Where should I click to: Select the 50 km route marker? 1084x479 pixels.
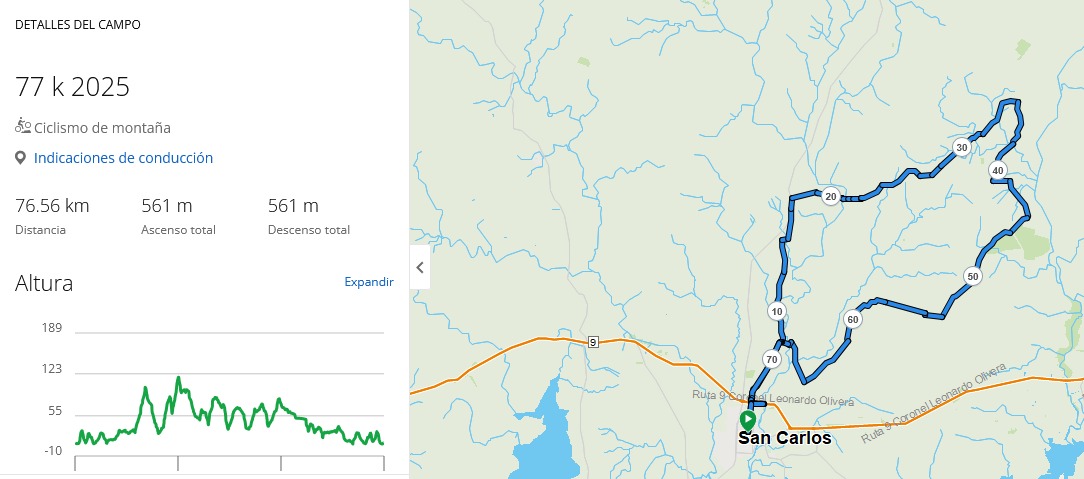(972, 276)
